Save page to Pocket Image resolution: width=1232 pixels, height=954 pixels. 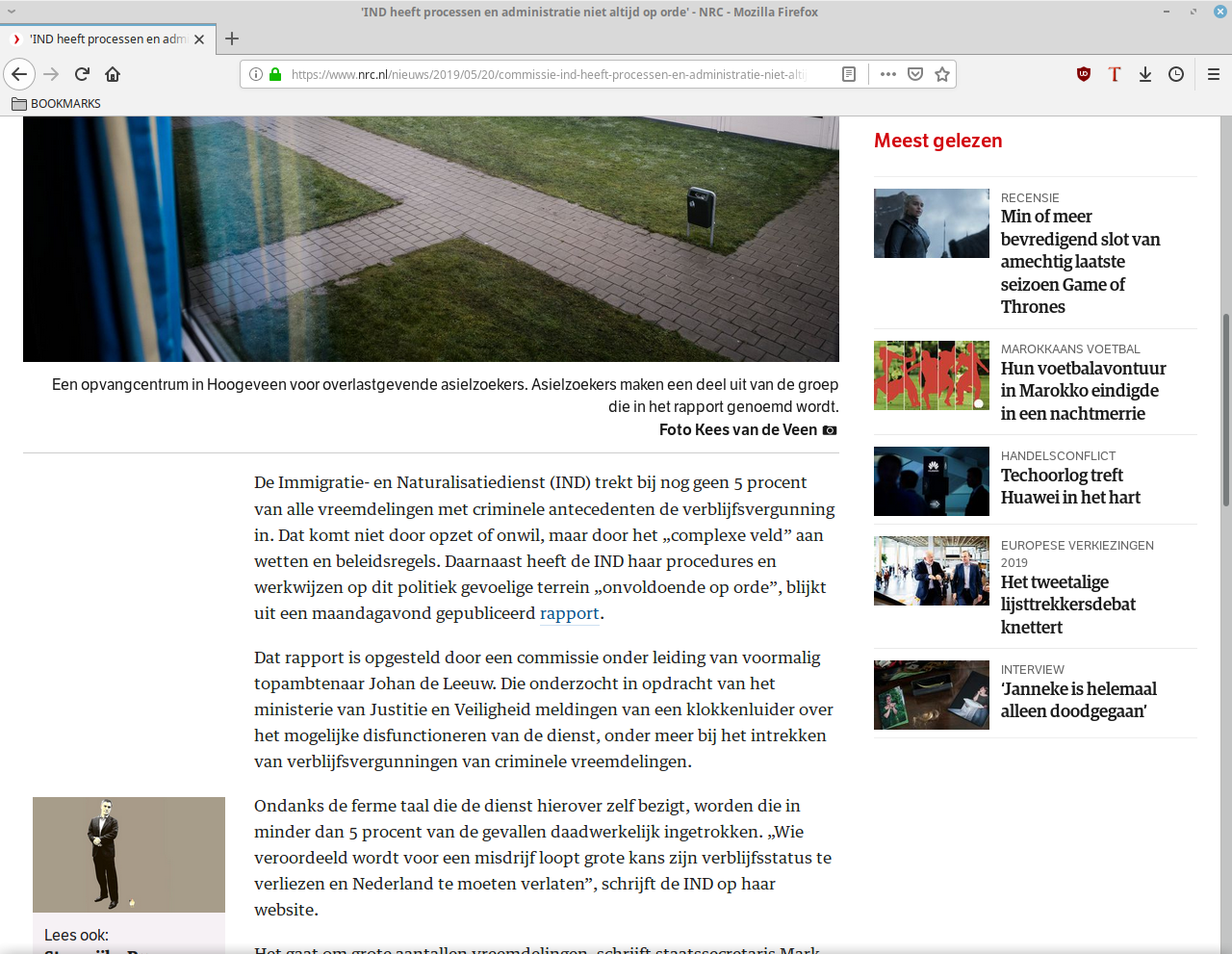(x=915, y=74)
